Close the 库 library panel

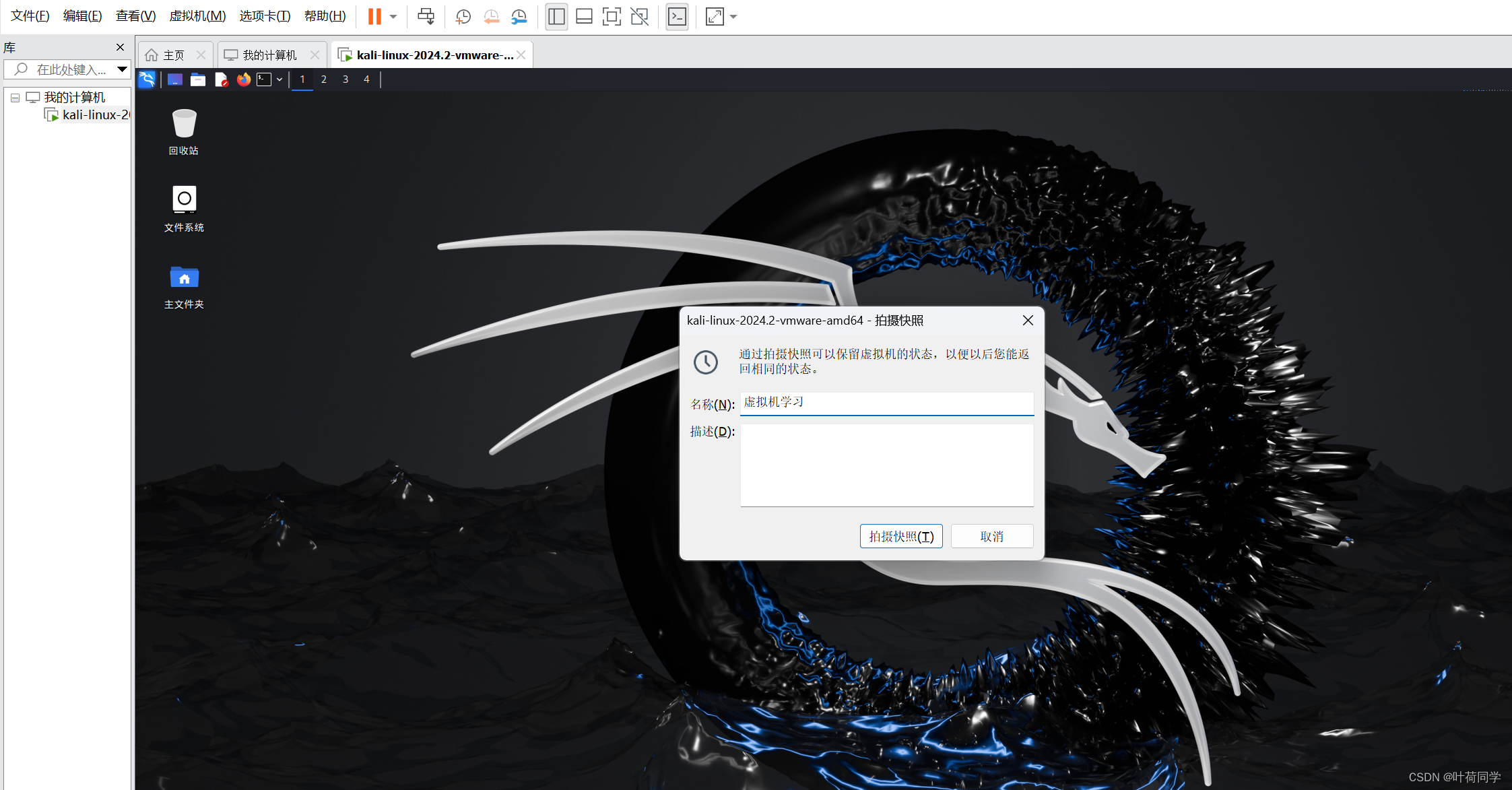[120, 47]
